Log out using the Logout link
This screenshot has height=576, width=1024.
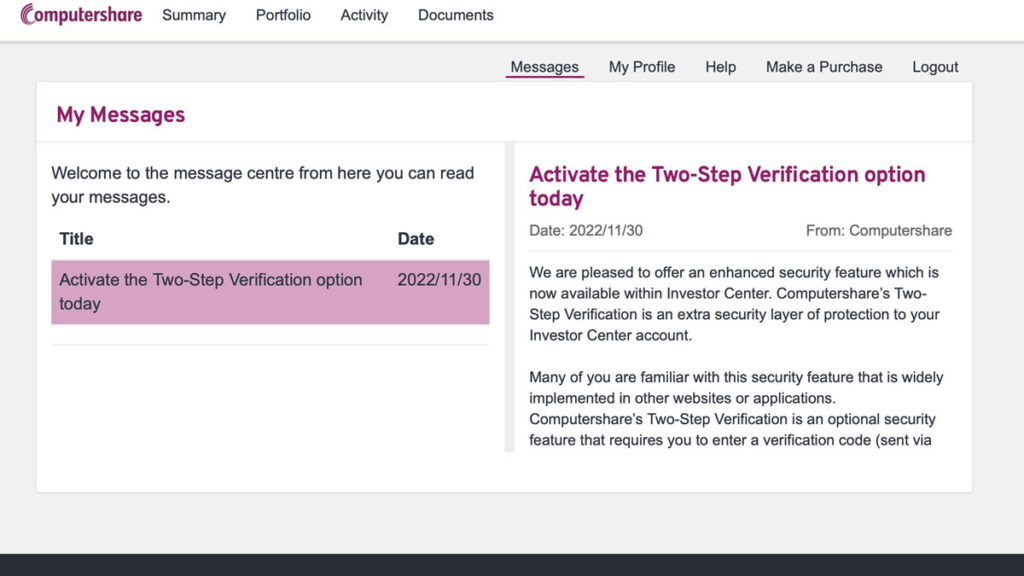pos(935,67)
